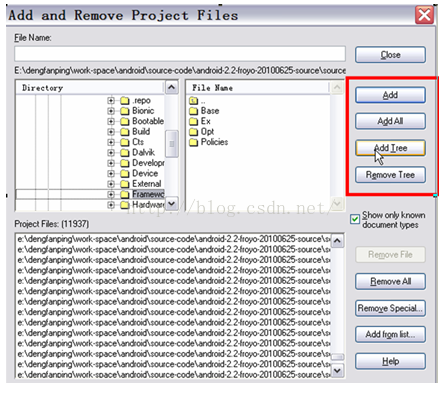Toggle Show only known document types checkbox
443x394 pixels.
click(x=355, y=219)
